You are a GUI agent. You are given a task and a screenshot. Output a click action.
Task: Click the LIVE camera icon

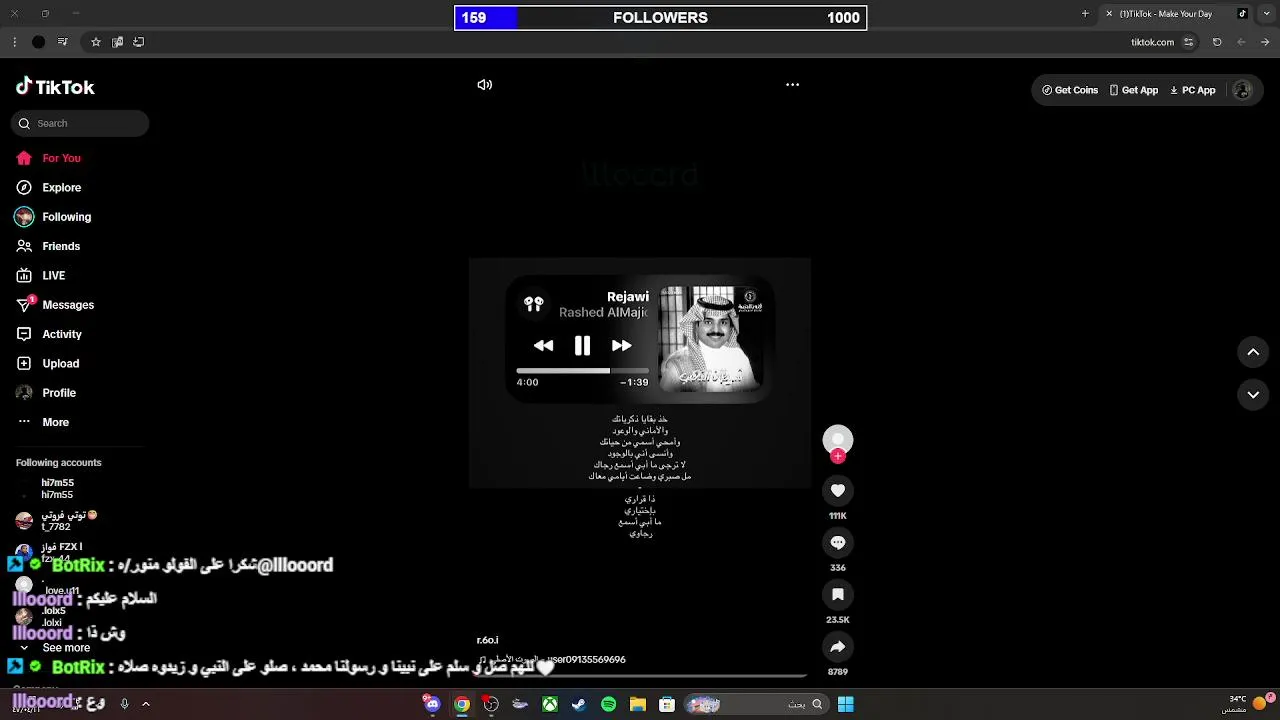(x=24, y=275)
